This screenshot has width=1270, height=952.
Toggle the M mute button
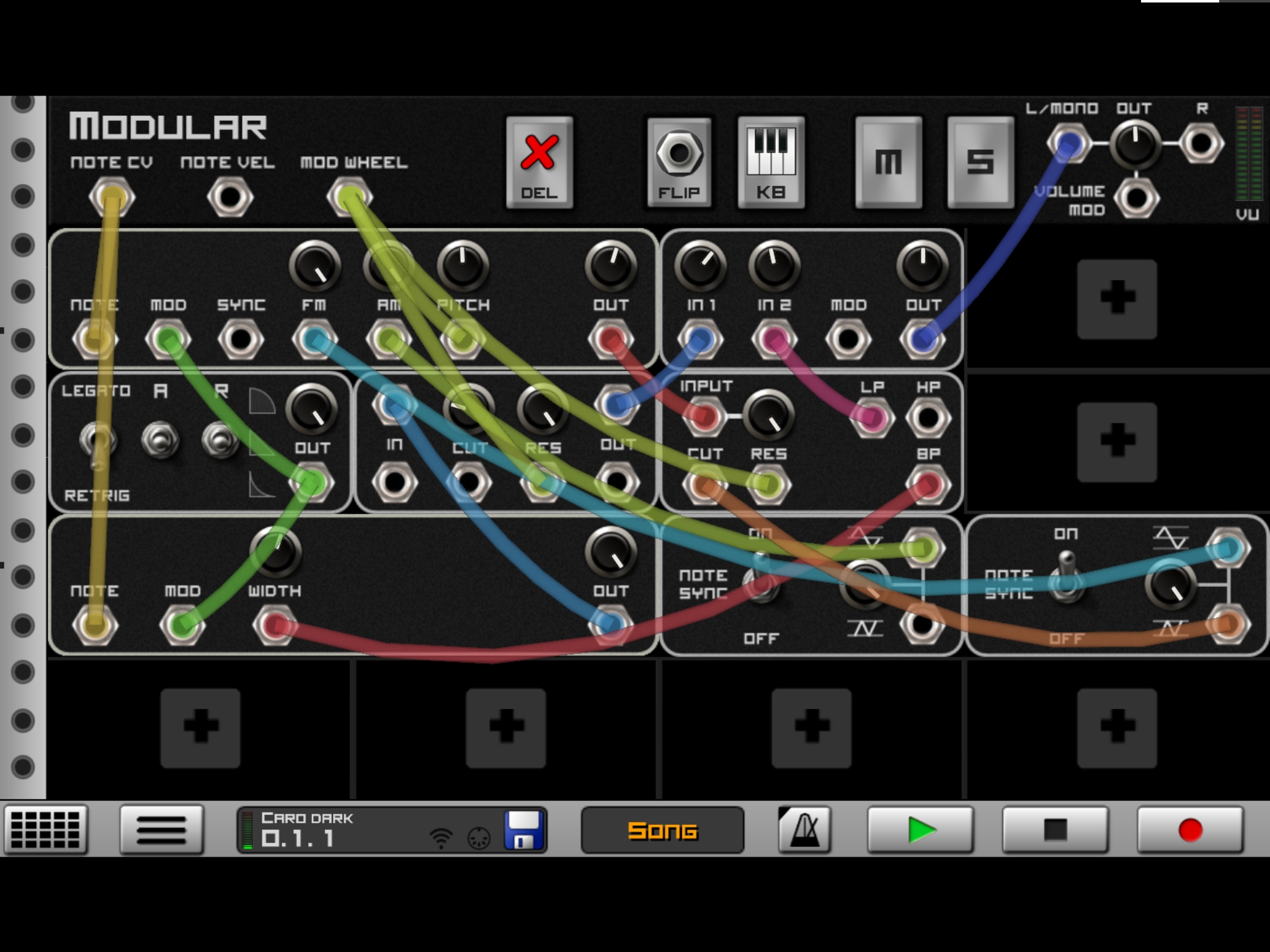tap(888, 162)
